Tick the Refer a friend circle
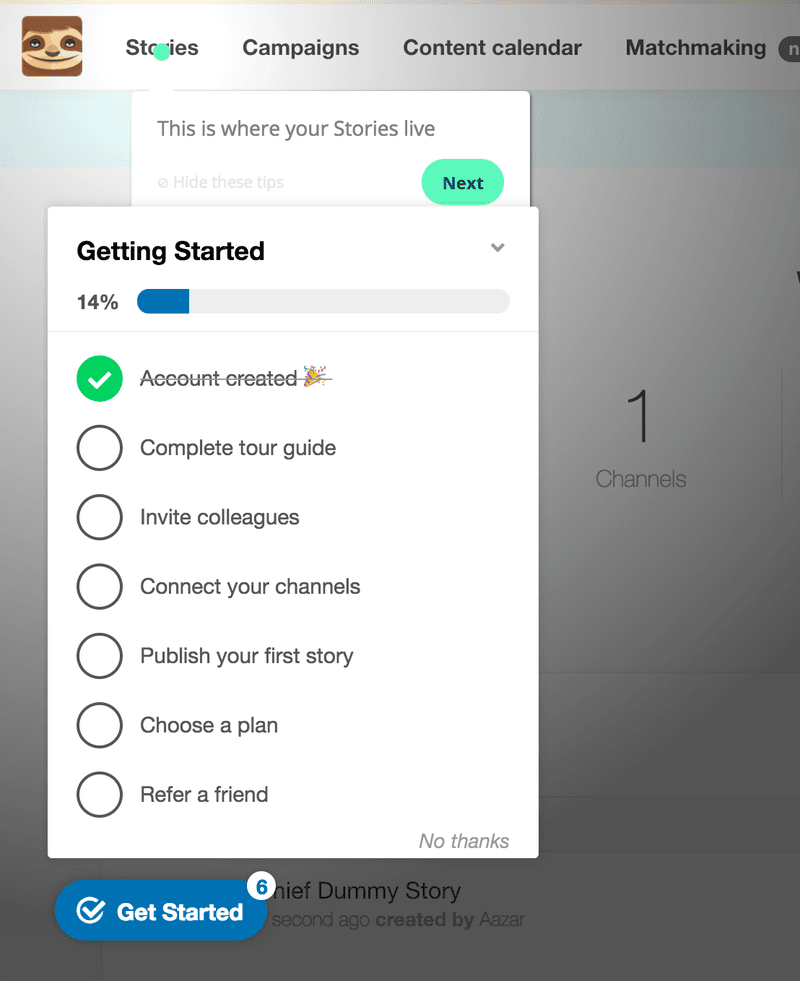This screenshot has width=800, height=981. [x=99, y=795]
